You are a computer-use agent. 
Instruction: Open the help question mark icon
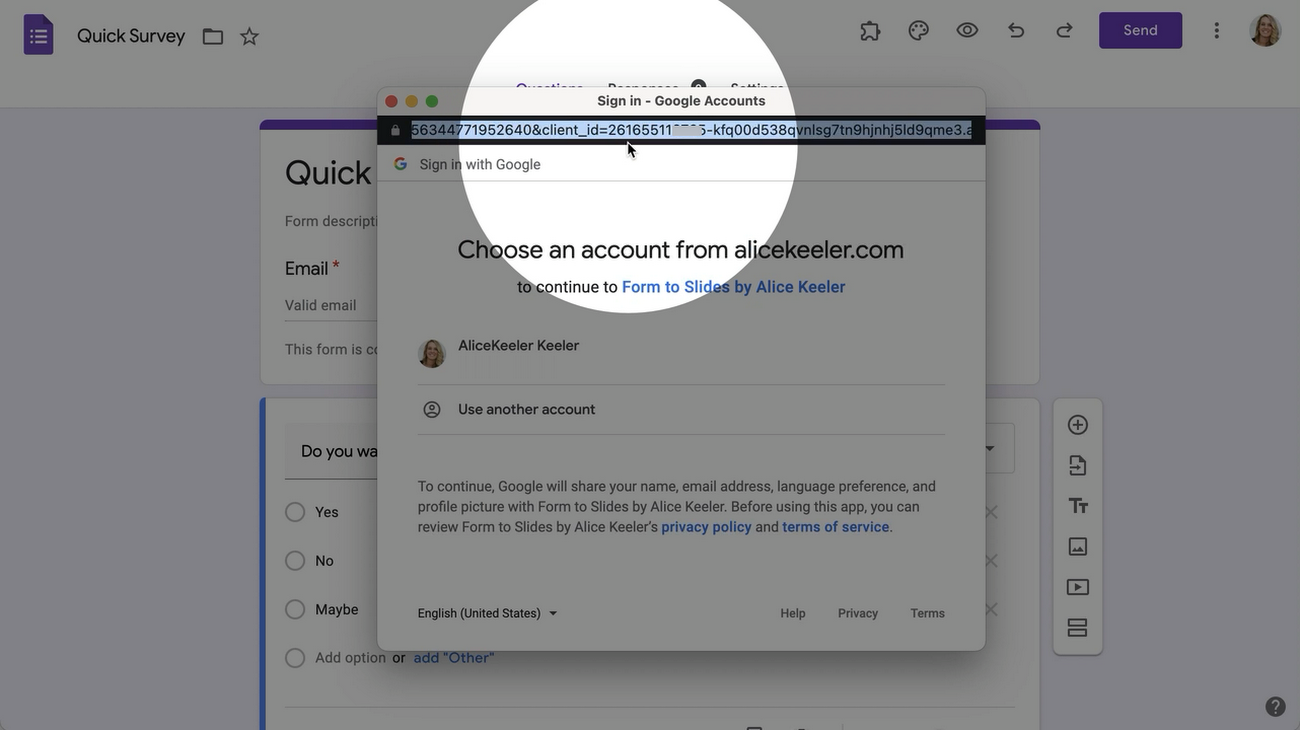[x=1275, y=707]
